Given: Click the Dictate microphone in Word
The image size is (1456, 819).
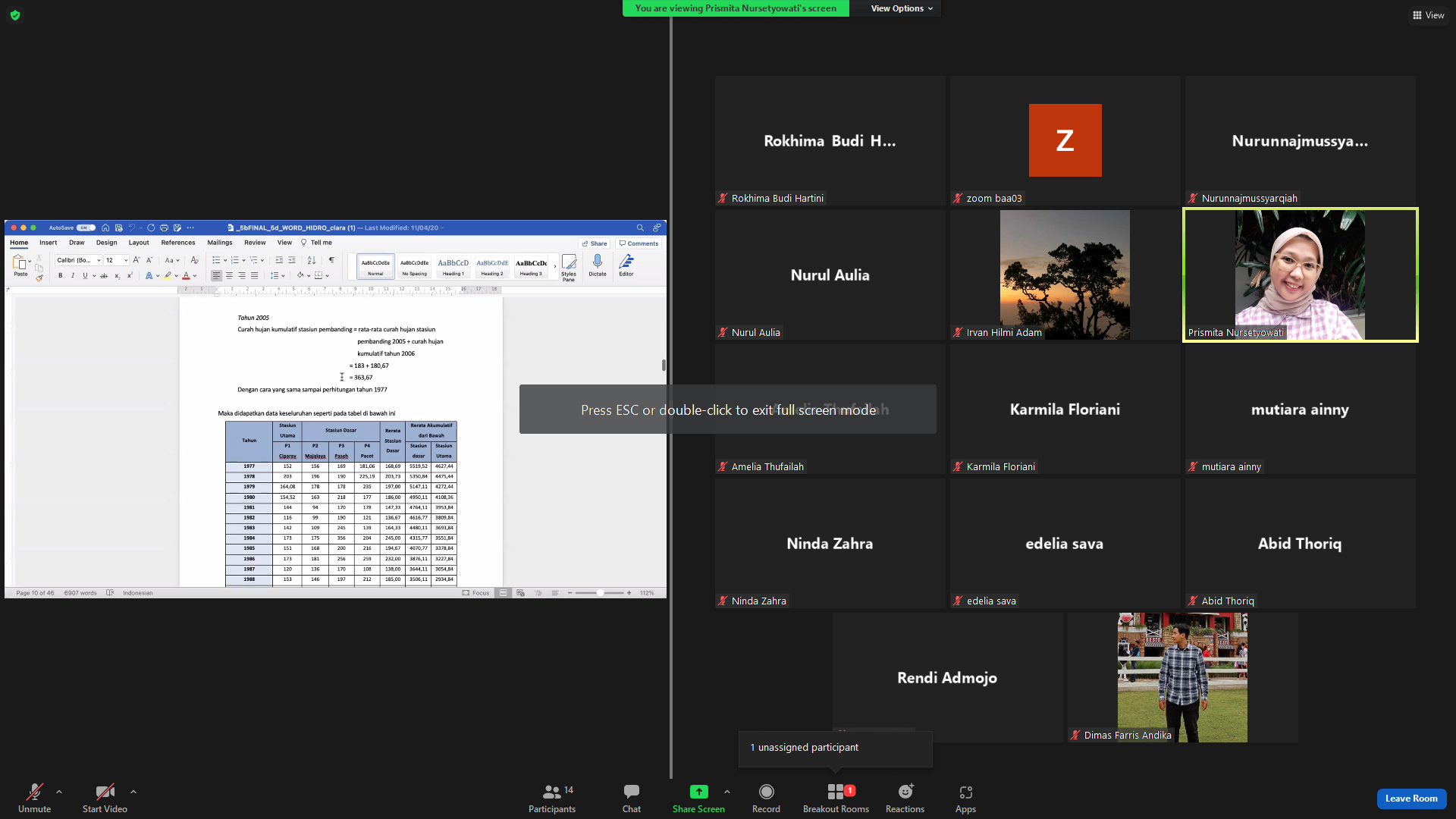Looking at the screenshot, I should [598, 265].
